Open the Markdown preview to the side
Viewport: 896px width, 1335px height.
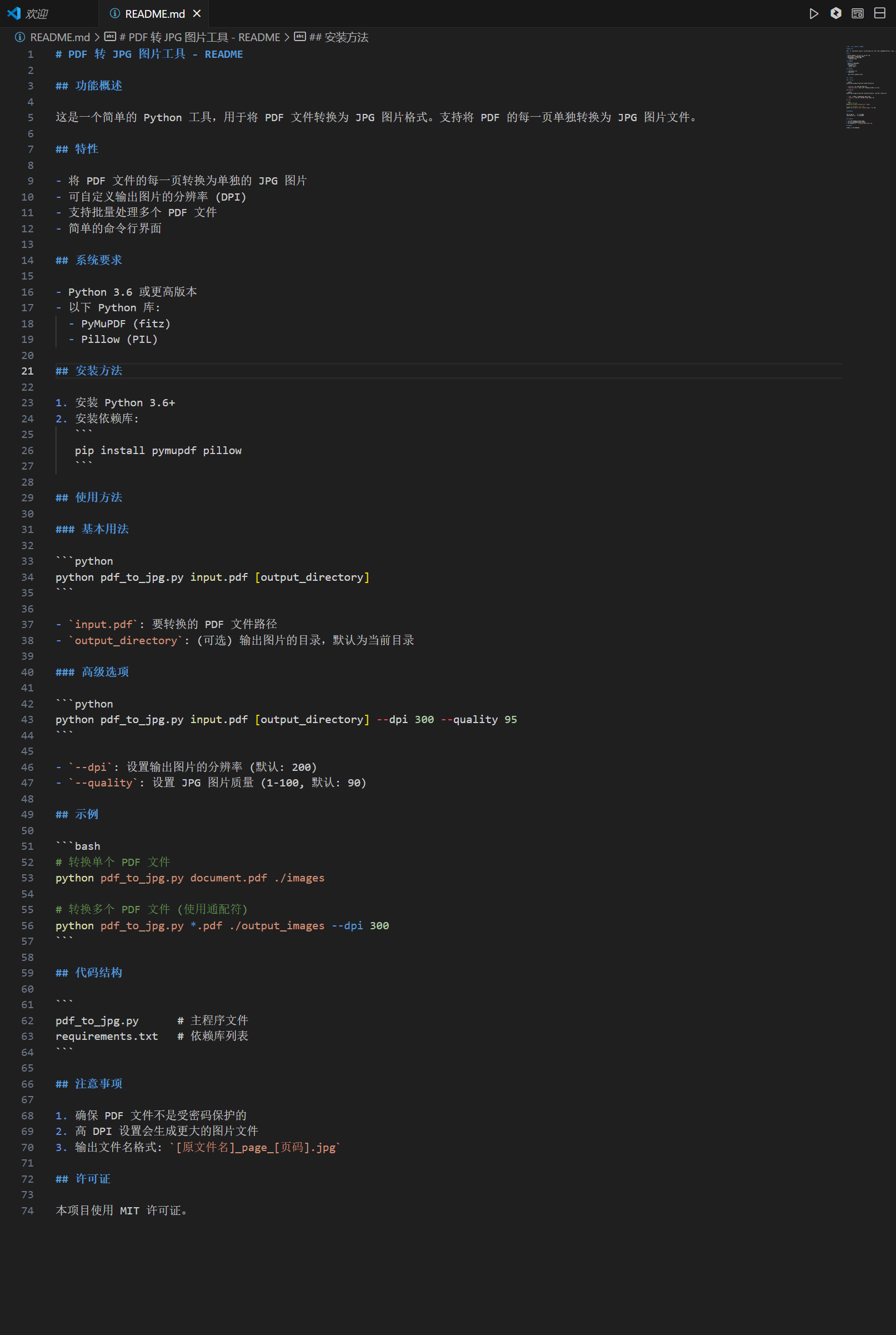pyautogui.click(x=857, y=13)
